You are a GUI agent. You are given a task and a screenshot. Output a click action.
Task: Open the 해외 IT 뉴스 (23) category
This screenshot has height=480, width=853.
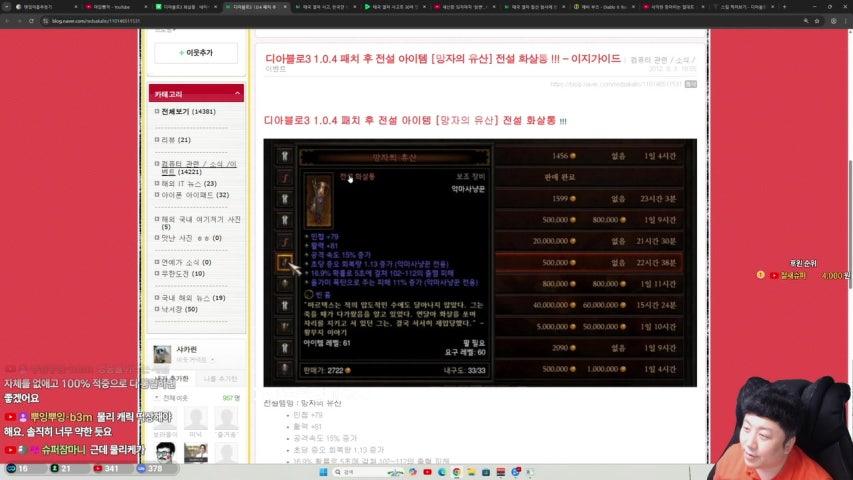pos(189,184)
